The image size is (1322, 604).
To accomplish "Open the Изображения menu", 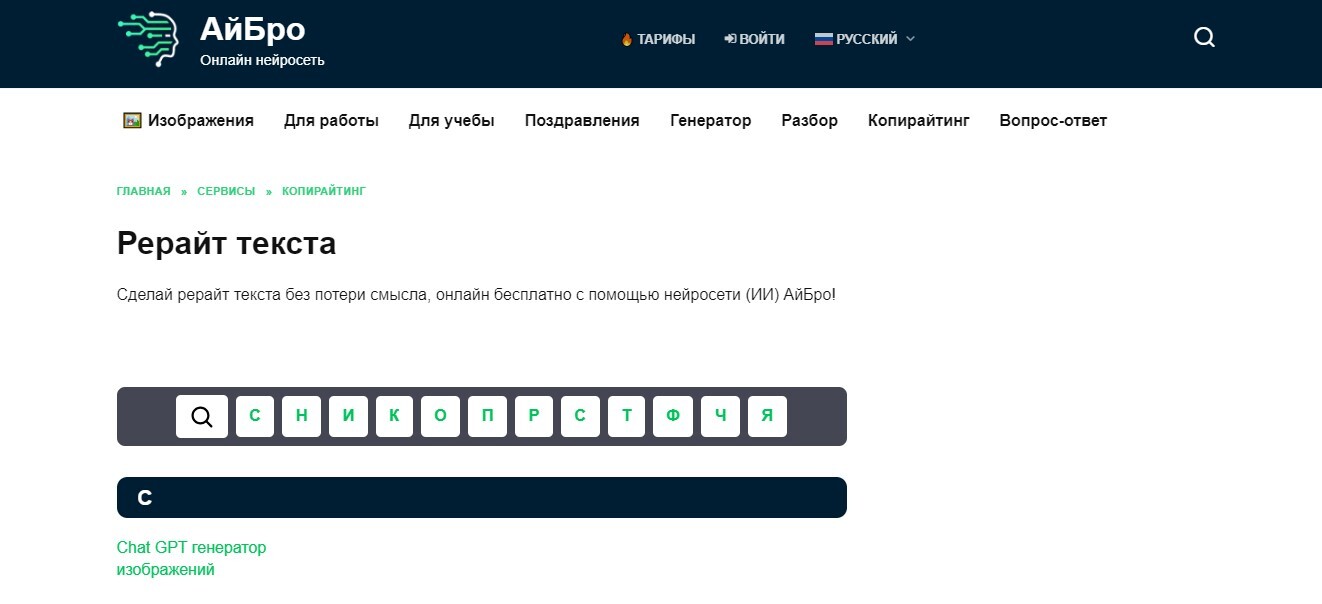I will pyautogui.click(x=188, y=121).
